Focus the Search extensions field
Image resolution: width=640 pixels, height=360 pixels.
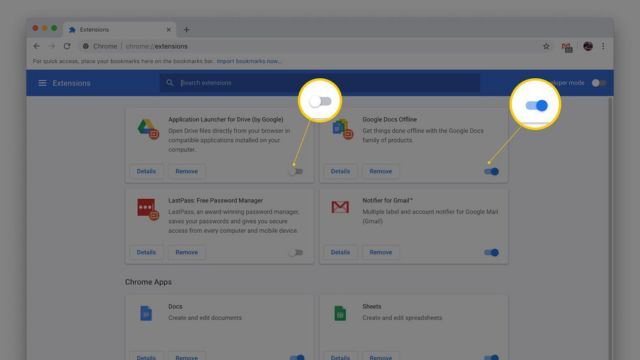pos(320,83)
